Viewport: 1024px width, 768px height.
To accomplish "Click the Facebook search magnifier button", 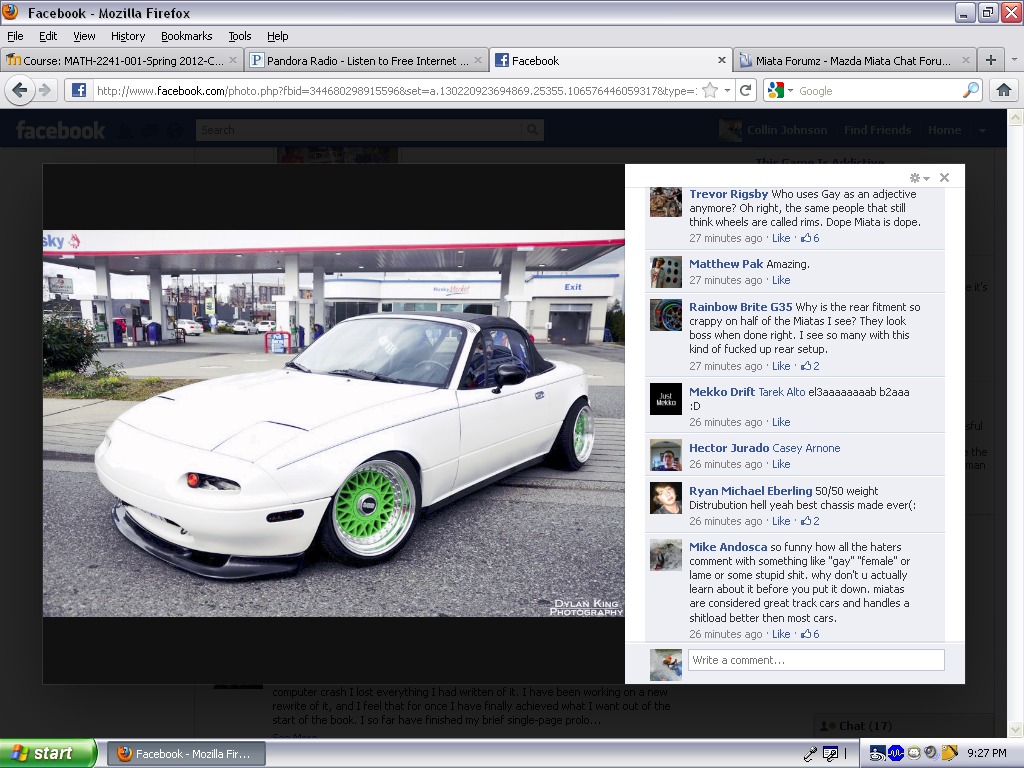I will point(533,130).
